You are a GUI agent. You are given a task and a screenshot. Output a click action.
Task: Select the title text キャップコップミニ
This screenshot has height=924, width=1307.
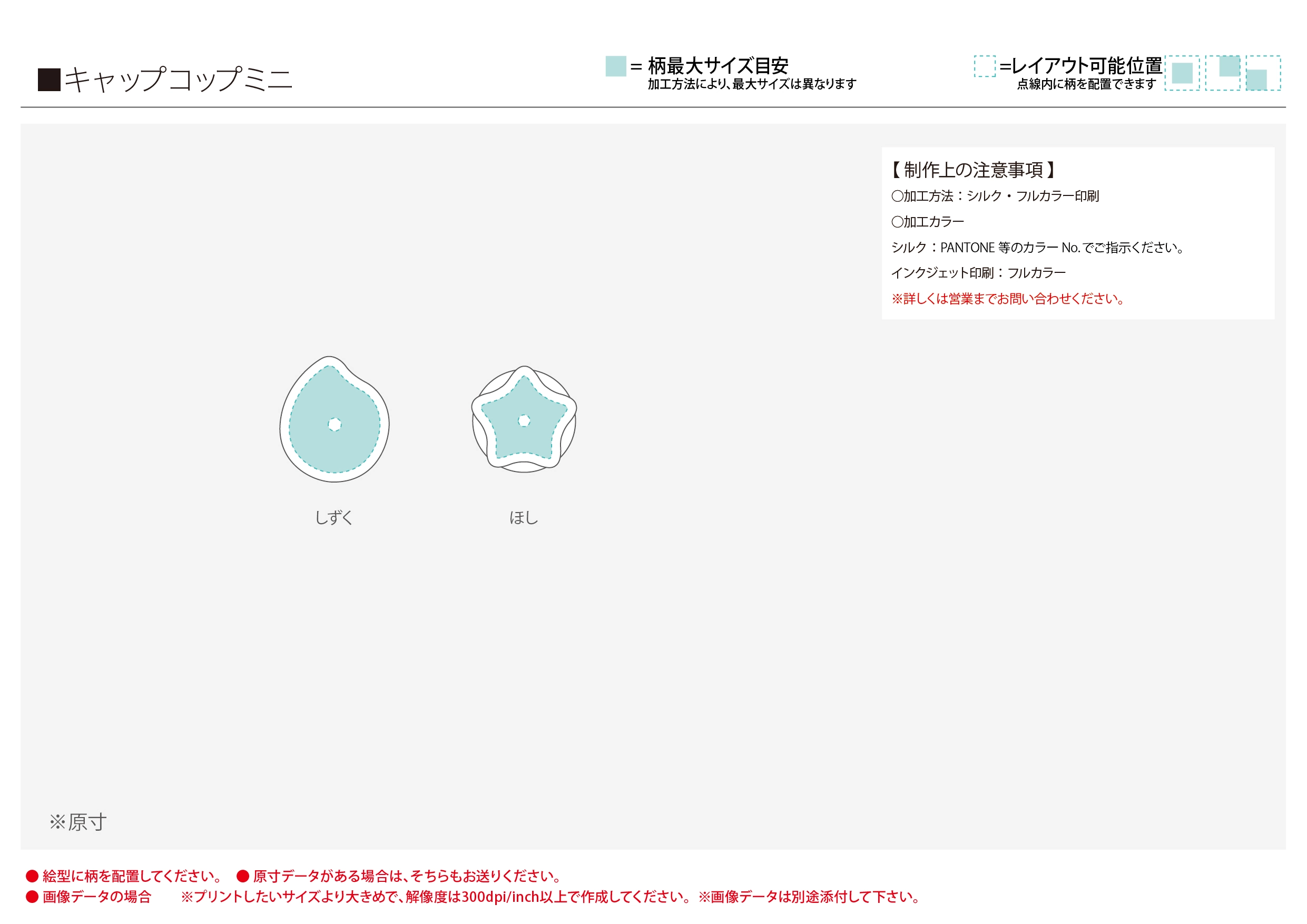click(x=179, y=79)
